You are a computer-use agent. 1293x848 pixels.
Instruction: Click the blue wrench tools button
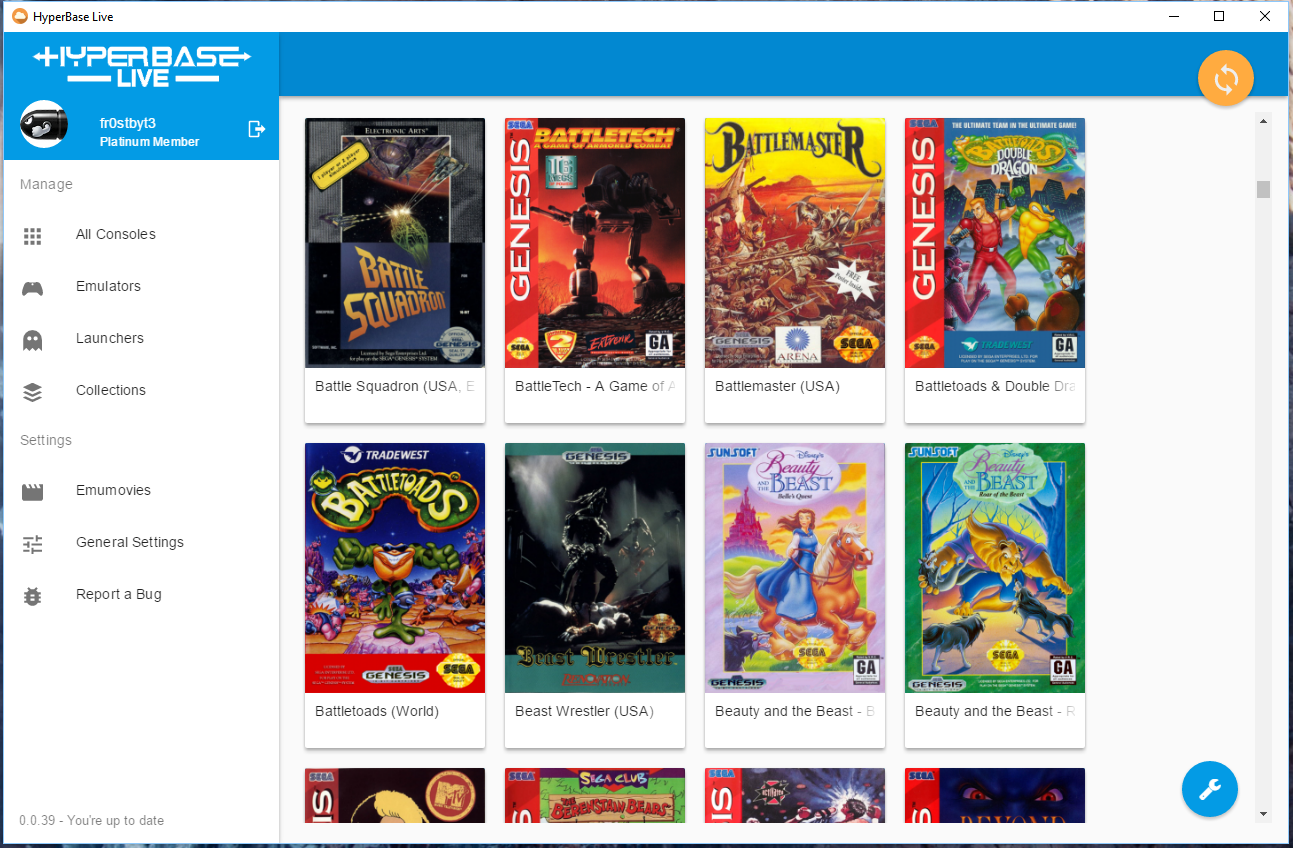(x=1210, y=789)
